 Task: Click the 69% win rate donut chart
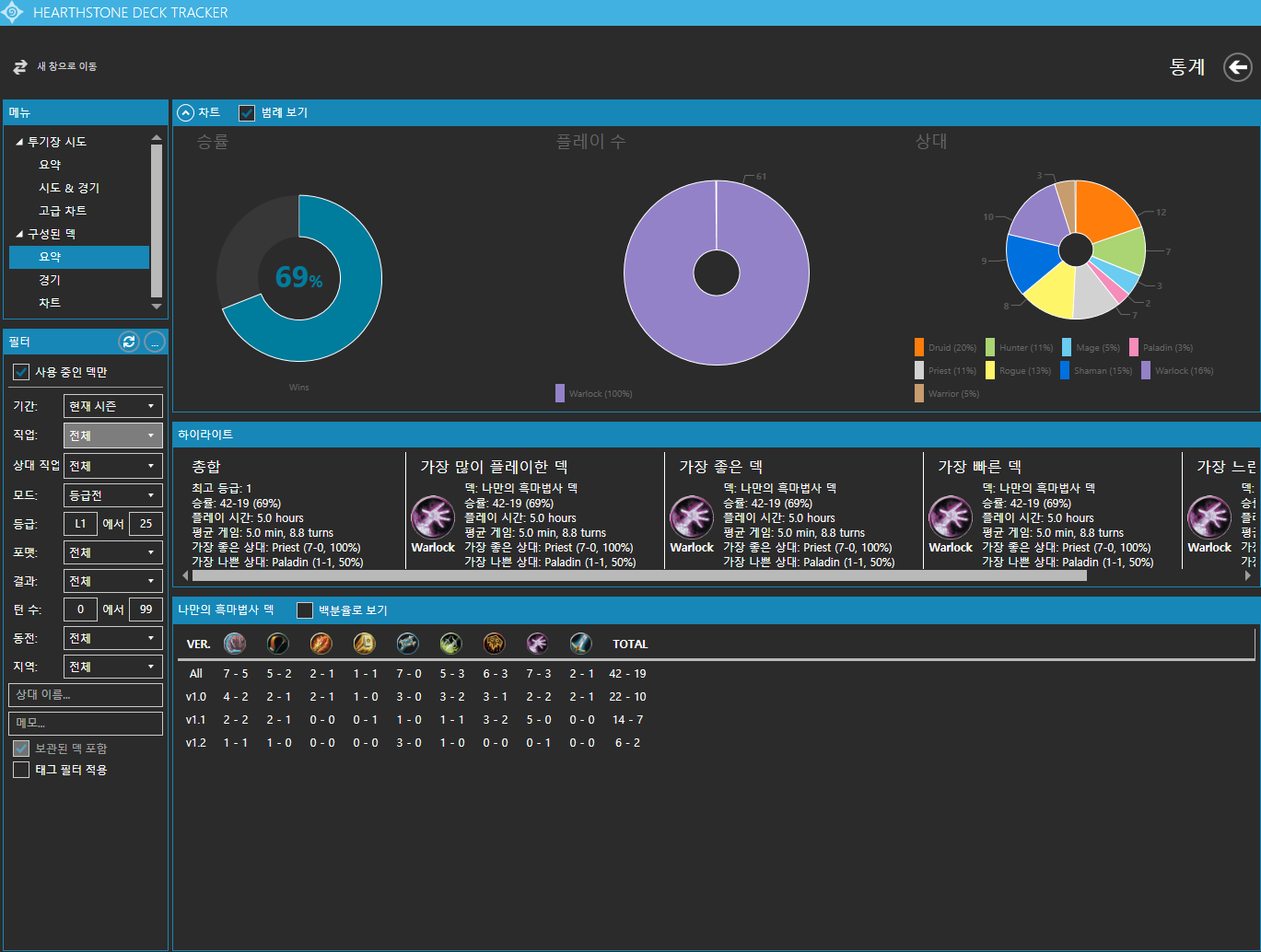(299, 277)
